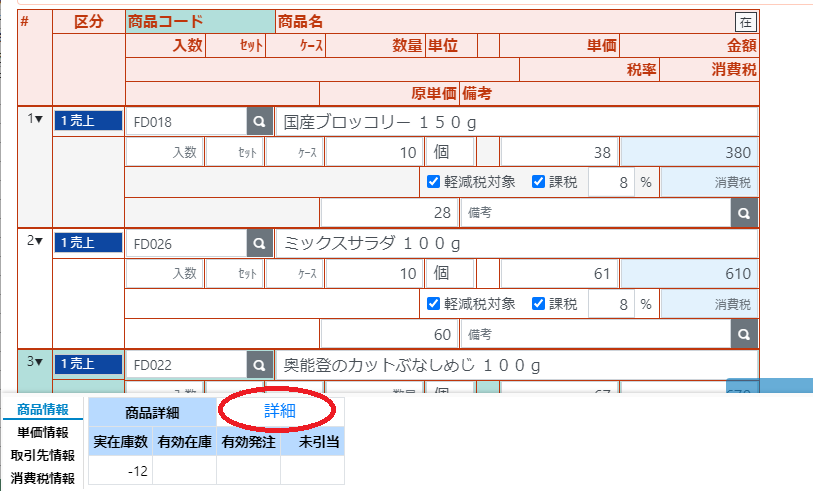
Task: Click the セット field in the FD018 row
Action: click(x=235, y=152)
